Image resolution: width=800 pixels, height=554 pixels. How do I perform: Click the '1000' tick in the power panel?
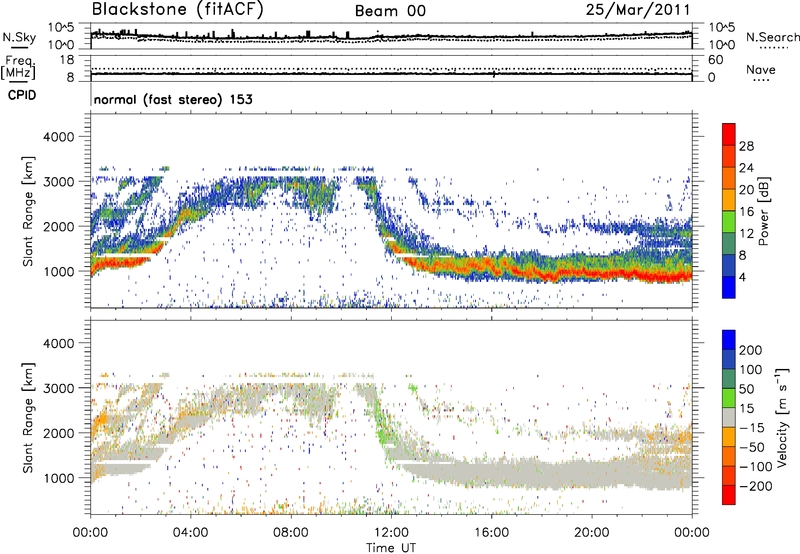click(x=58, y=271)
